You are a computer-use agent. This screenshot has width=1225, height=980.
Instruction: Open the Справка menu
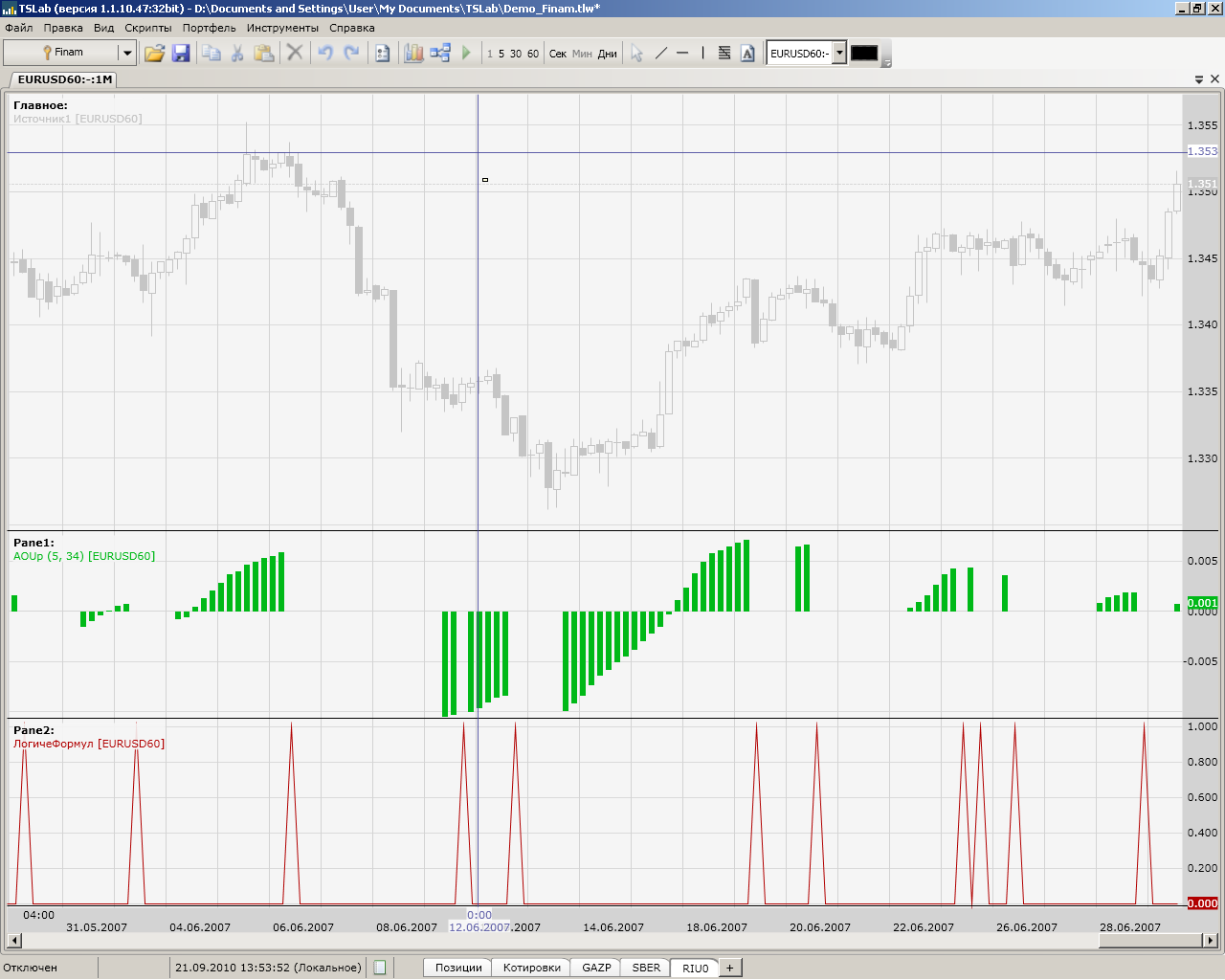tap(352, 28)
